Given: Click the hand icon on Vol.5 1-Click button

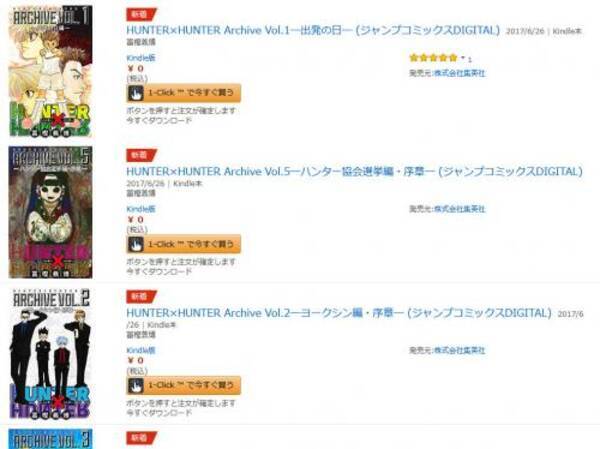Looking at the screenshot, I should tap(136, 244).
